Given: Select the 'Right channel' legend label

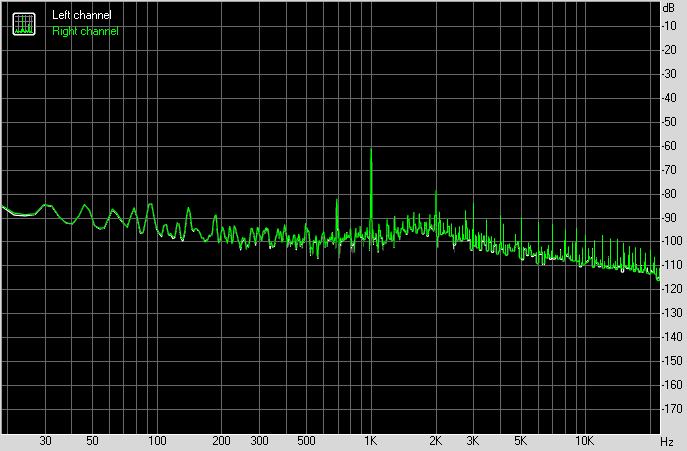Looking at the screenshot, I should (x=85, y=31).
